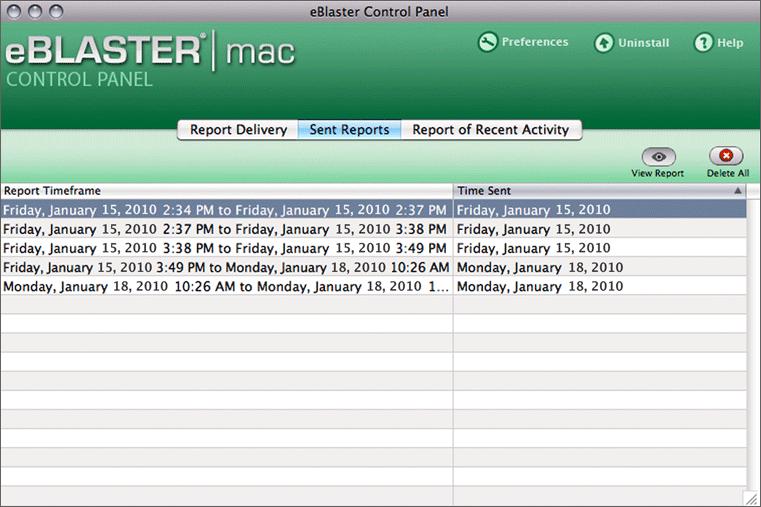Sort by the Report Timeframe column header
The height and width of the screenshot is (507, 761).
point(227,191)
